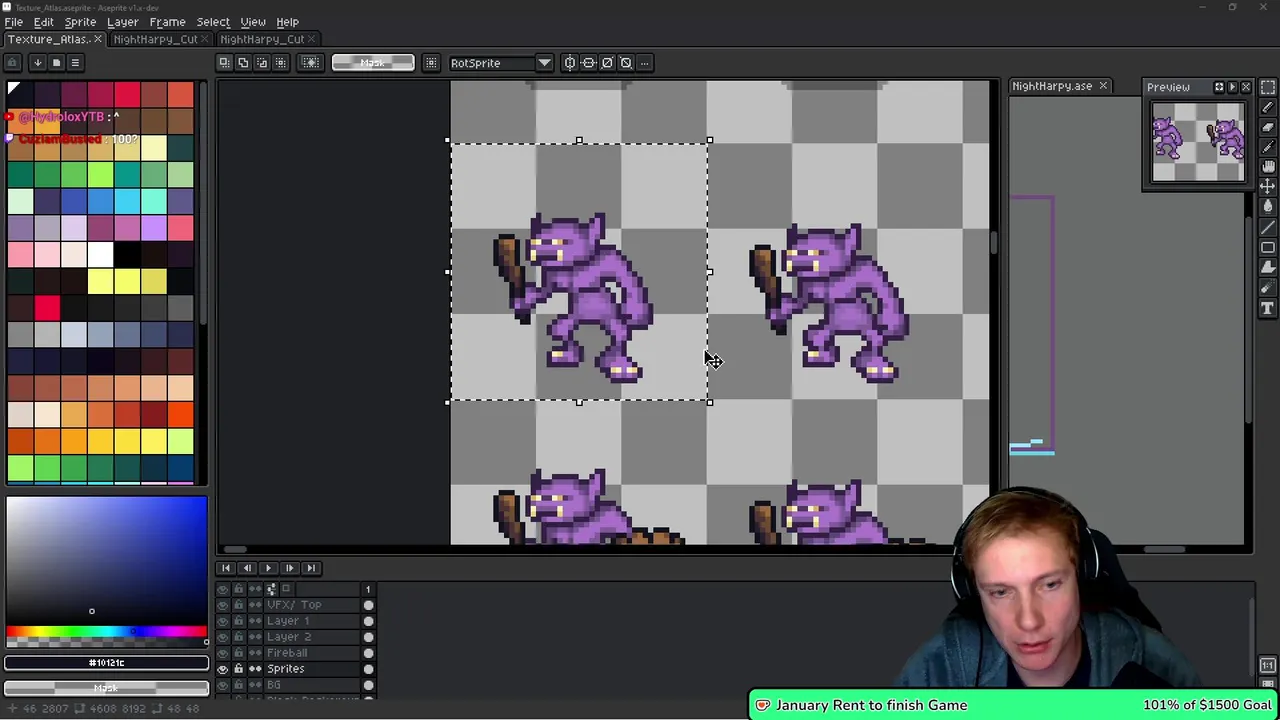Select the Eyedropper tool
The width and height of the screenshot is (1280, 720).
pos(1268,147)
